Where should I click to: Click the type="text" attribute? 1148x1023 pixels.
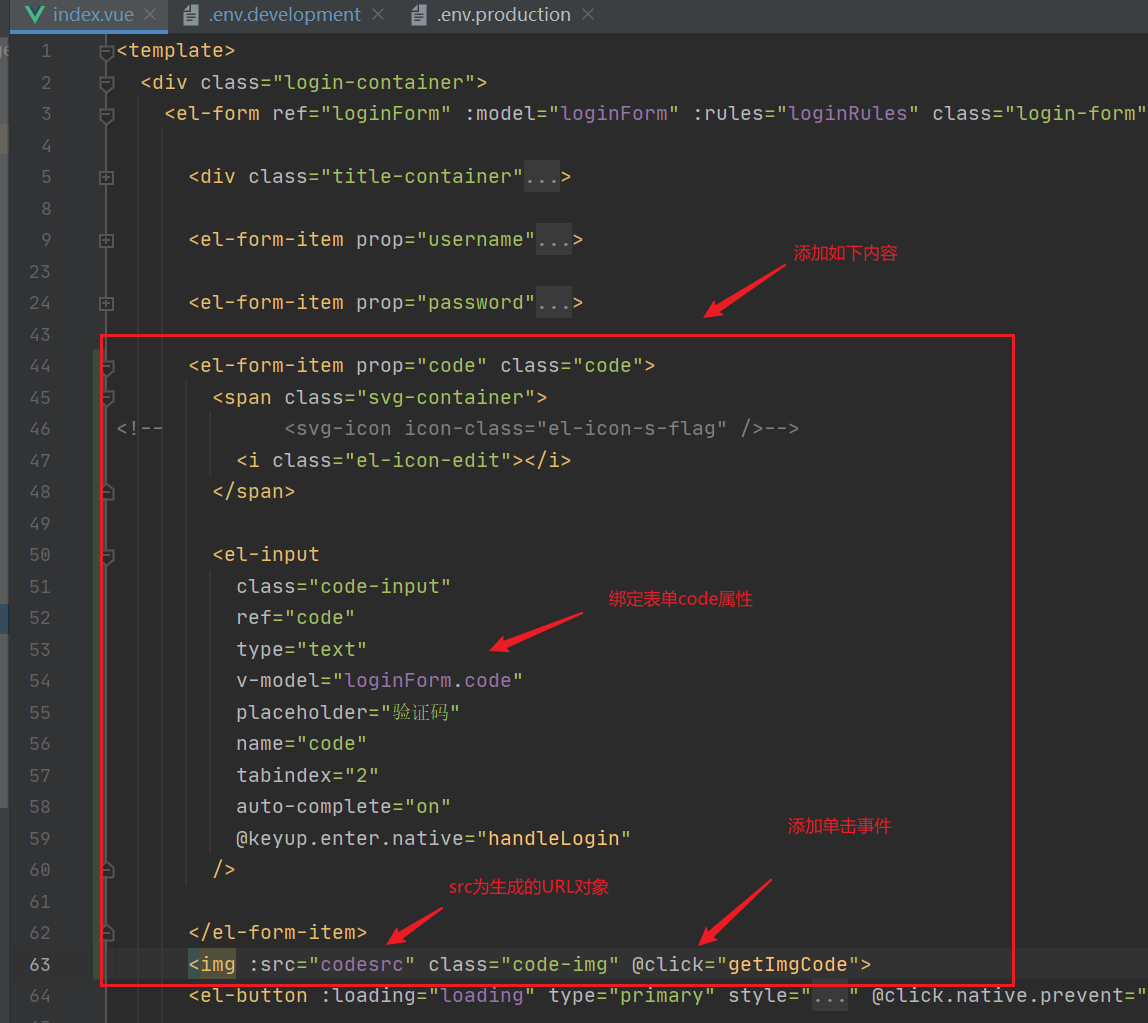coord(302,650)
